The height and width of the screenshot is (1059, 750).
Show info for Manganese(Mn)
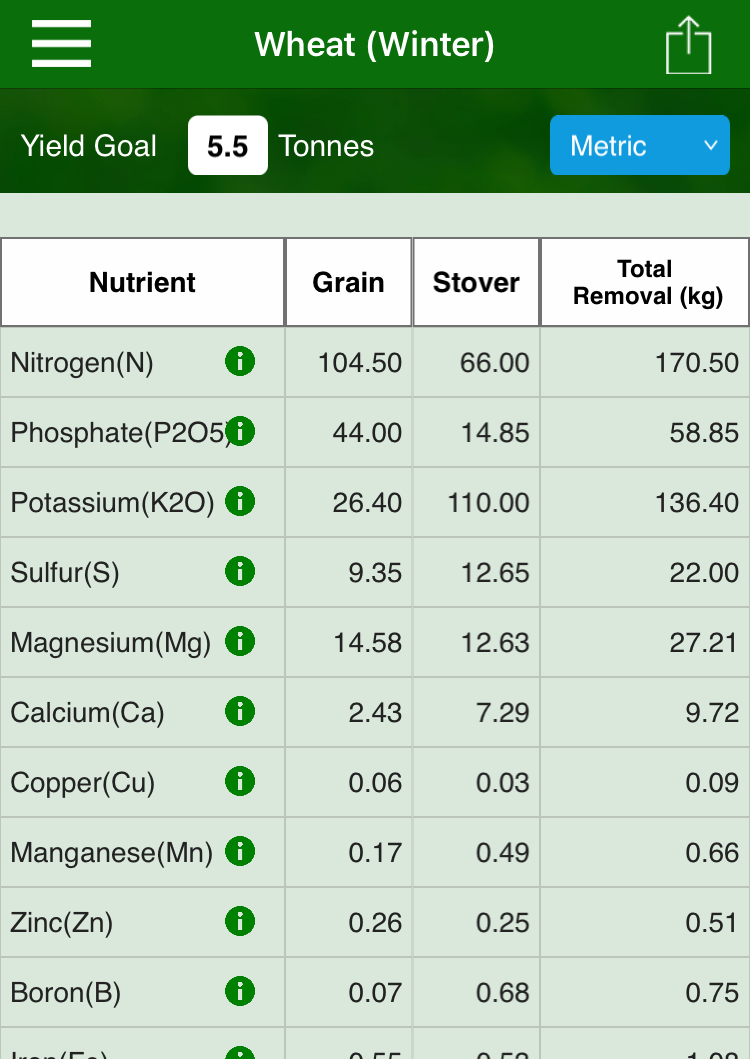point(240,852)
